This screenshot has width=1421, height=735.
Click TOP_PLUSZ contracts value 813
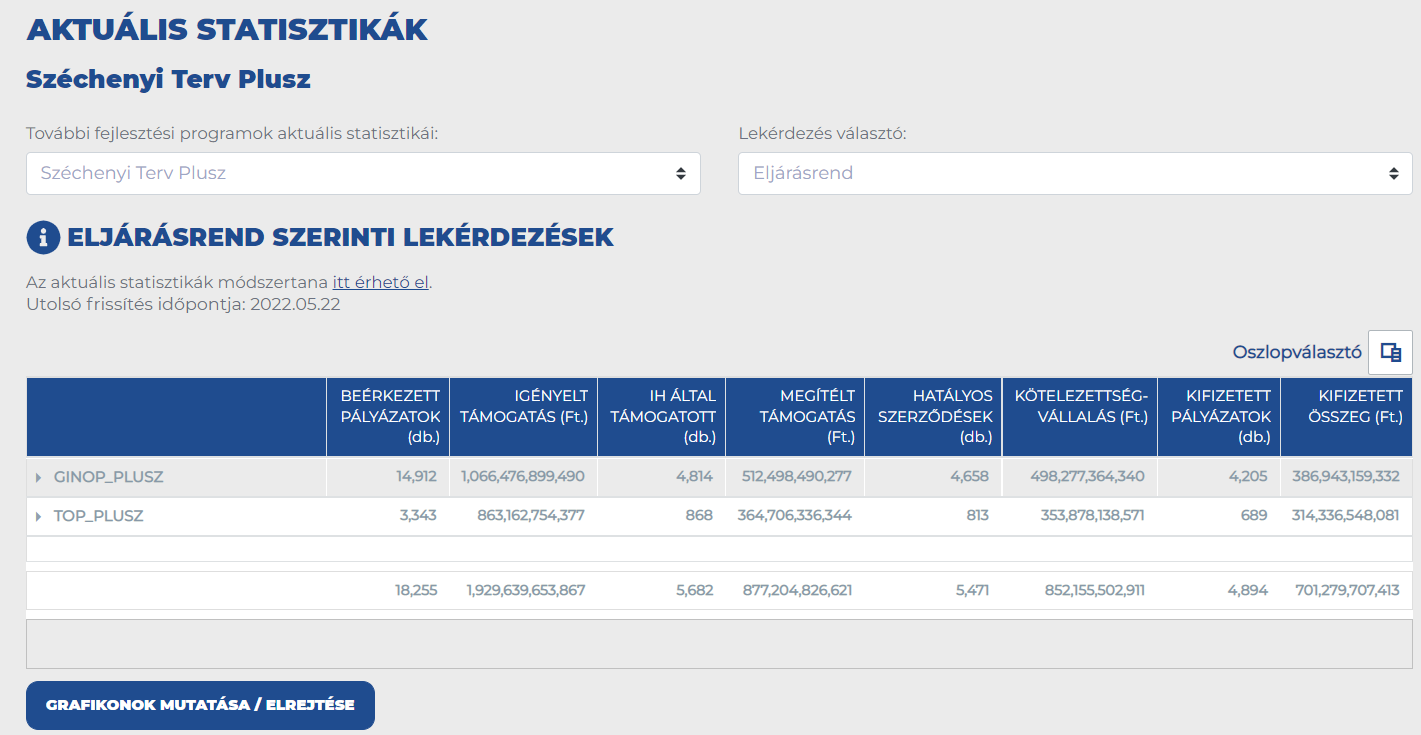tap(976, 516)
